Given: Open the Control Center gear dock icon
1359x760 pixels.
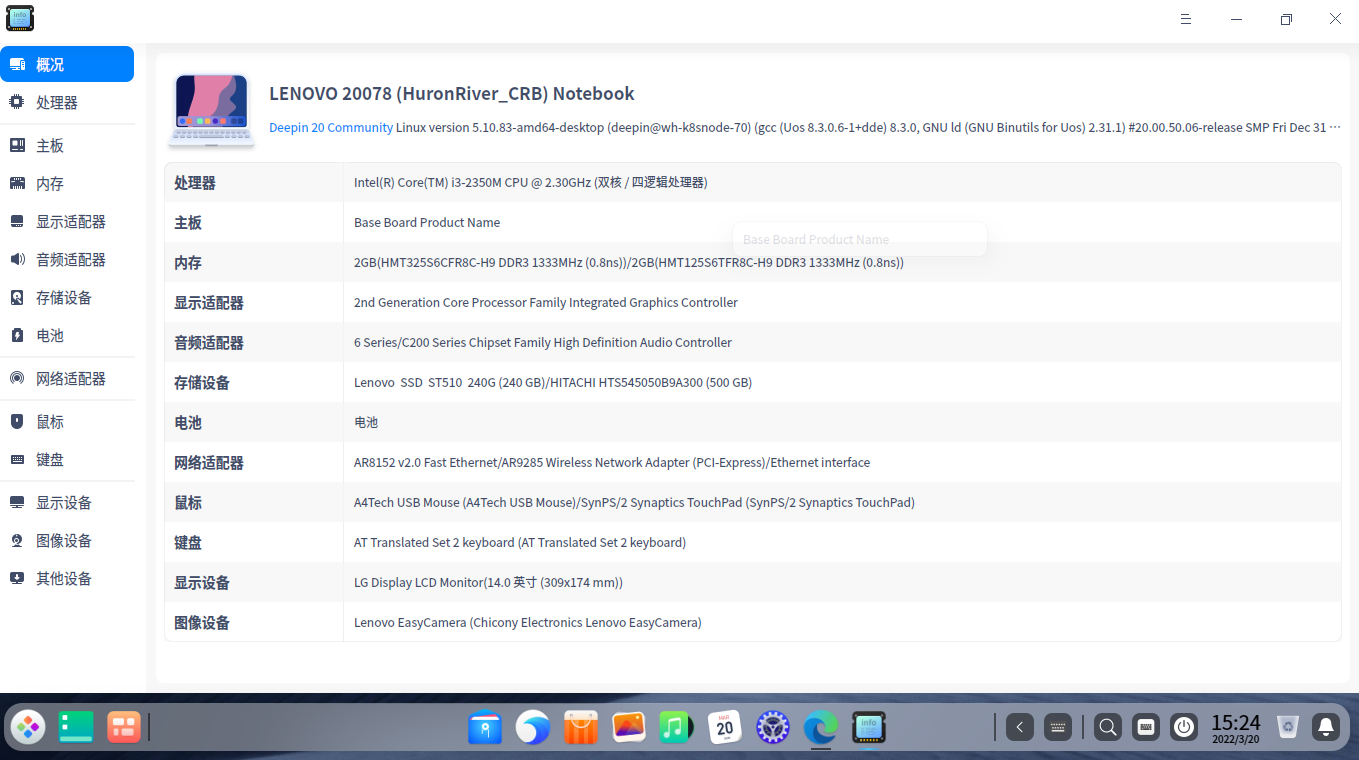Looking at the screenshot, I should coord(773,727).
